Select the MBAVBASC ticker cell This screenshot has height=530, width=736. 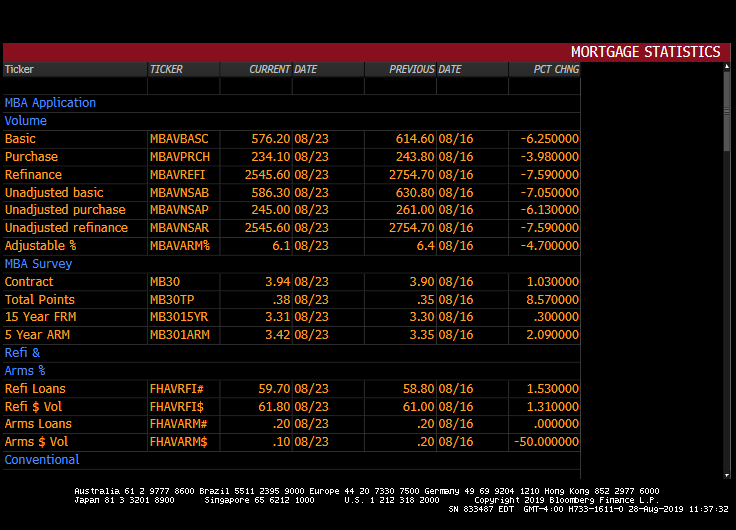pyautogui.click(x=179, y=139)
